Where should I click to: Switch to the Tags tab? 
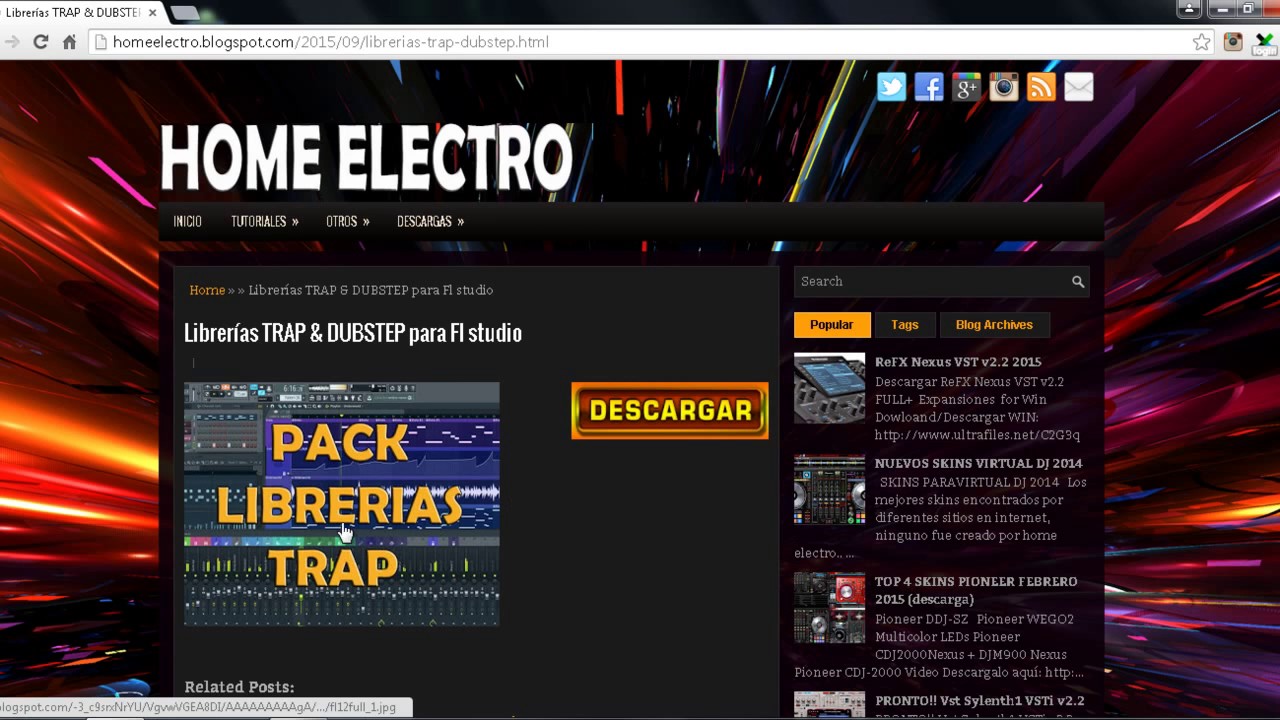click(x=905, y=325)
